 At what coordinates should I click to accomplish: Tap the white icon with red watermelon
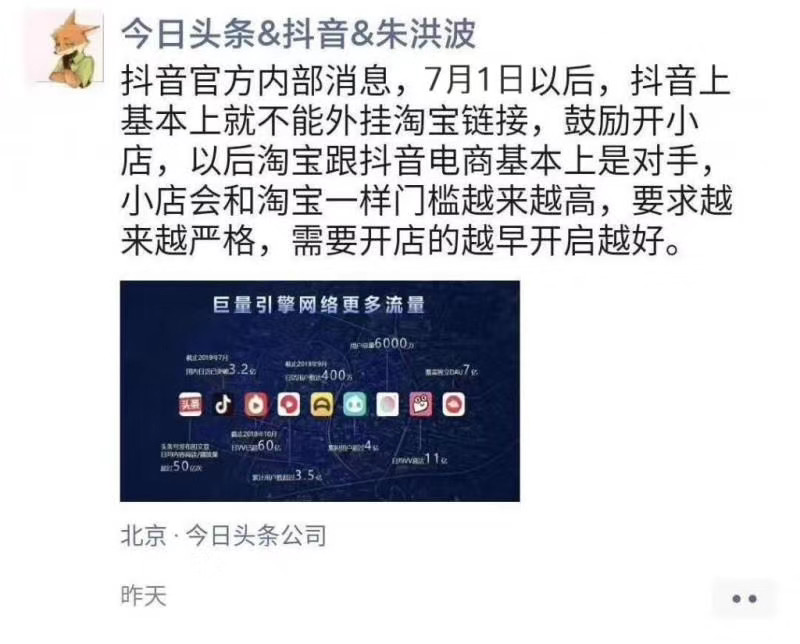(x=289, y=405)
